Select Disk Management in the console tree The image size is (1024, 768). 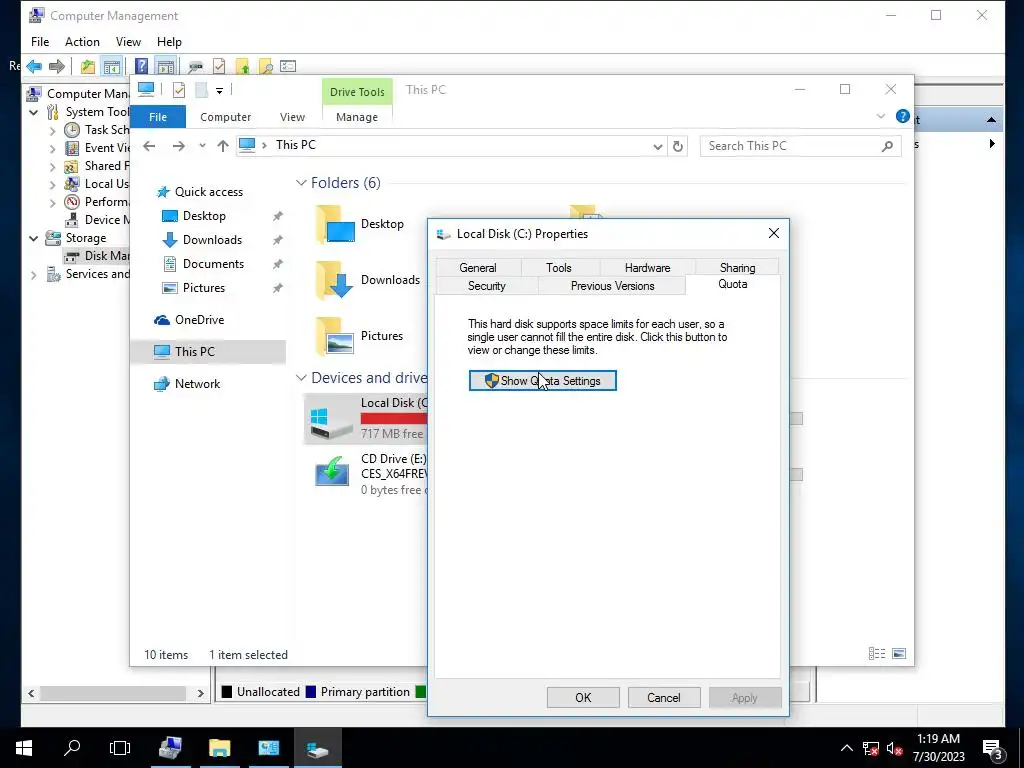(97, 256)
